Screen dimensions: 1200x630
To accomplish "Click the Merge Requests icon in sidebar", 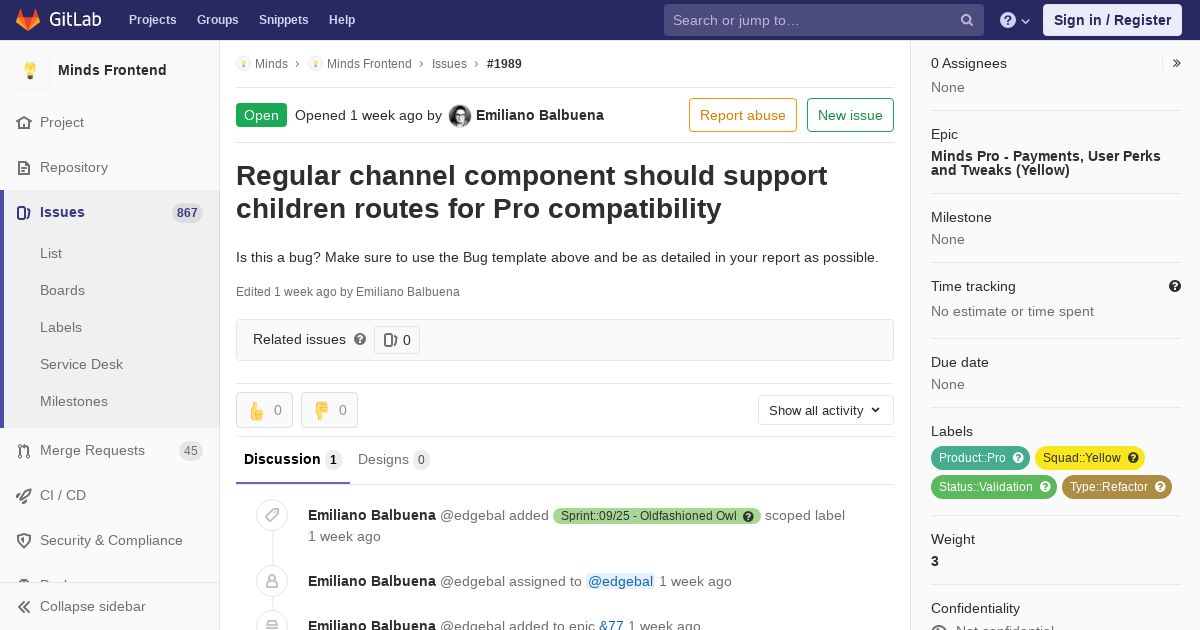I will tap(24, 451).
